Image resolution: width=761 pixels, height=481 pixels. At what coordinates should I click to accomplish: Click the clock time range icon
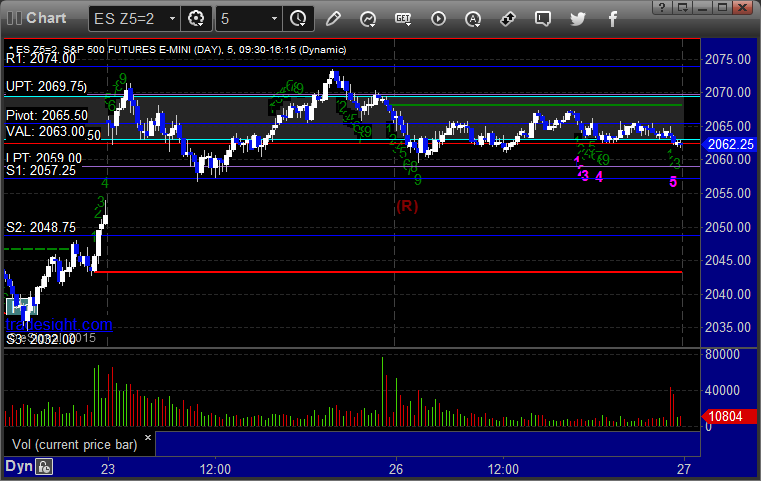click(298, 19)
